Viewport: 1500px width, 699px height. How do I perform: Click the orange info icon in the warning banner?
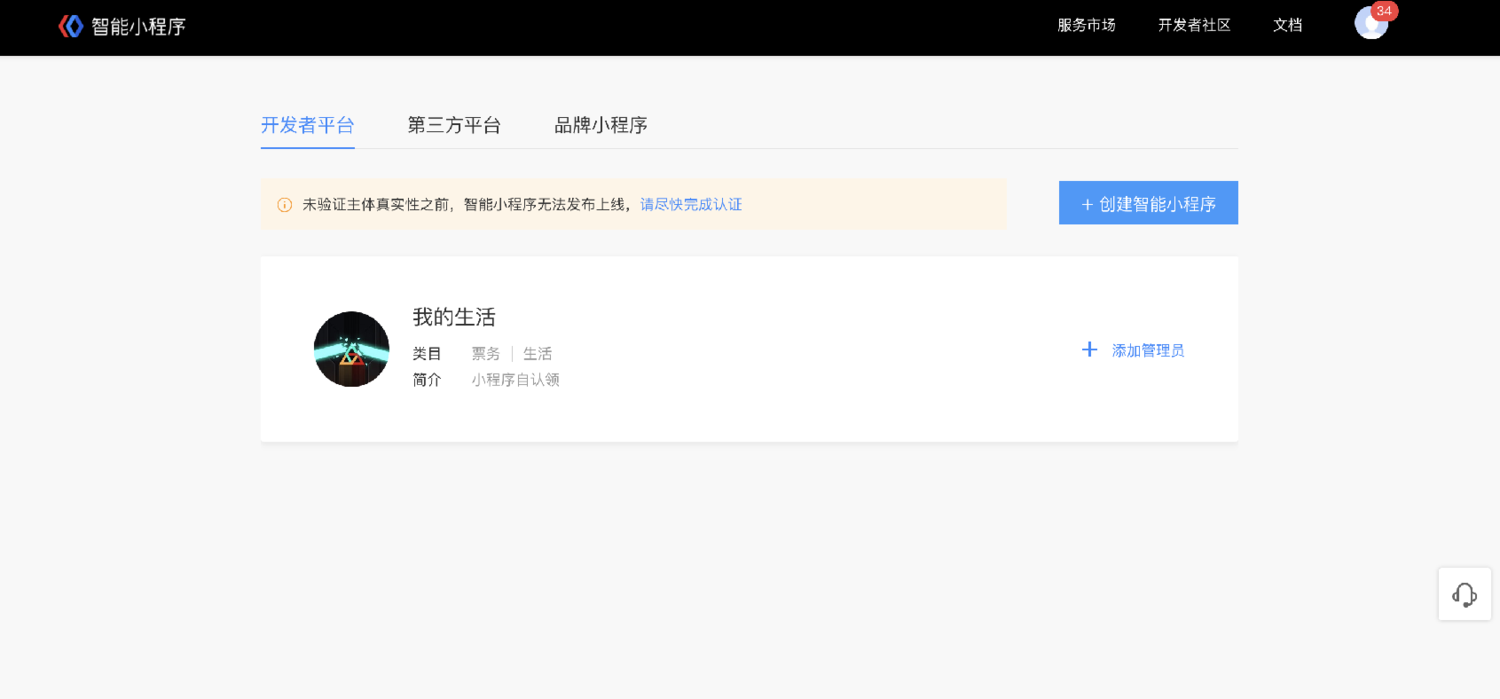click(x=285, y=205)
